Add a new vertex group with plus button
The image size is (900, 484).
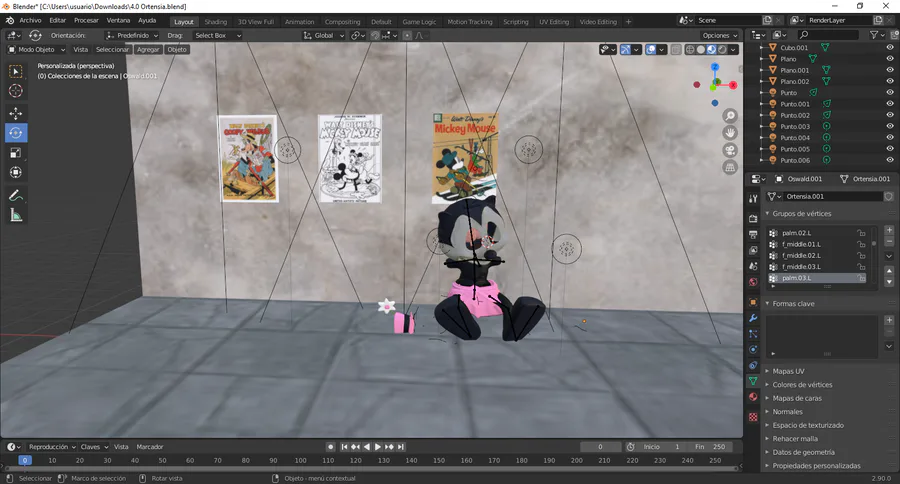pos(889,230)
